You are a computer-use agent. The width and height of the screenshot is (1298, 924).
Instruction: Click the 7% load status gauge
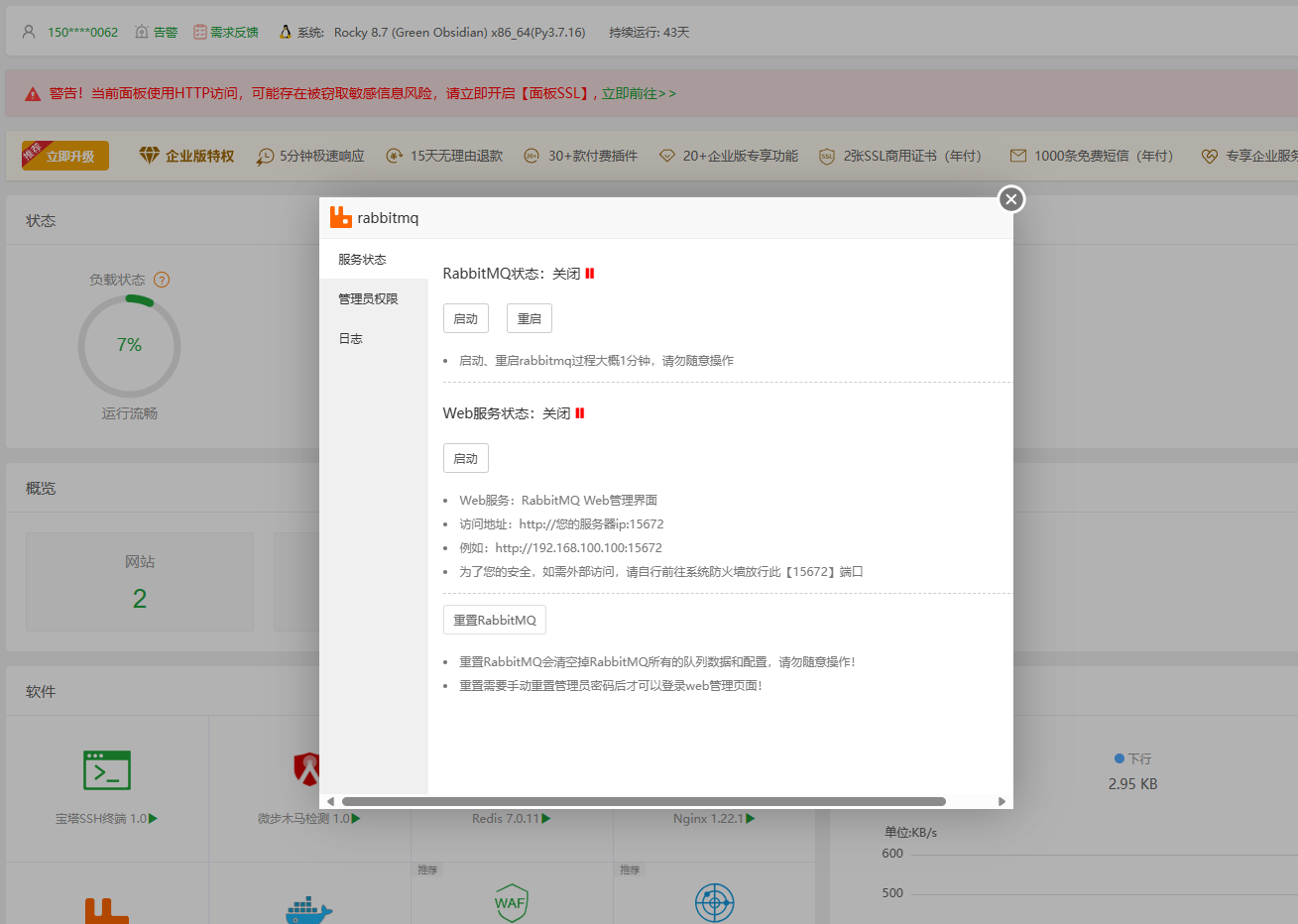129,346
